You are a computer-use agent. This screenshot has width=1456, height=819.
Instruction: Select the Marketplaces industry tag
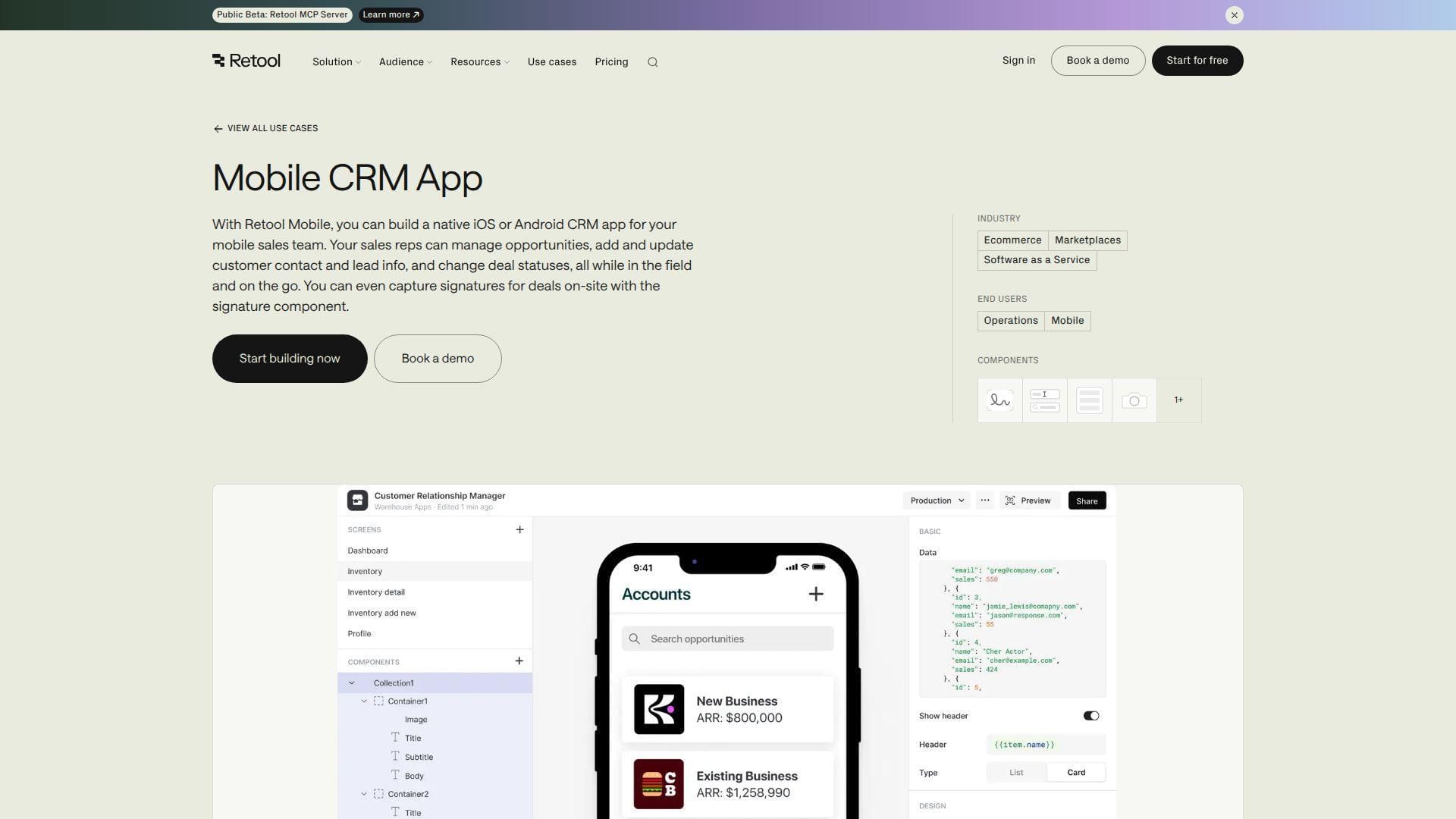click(x=1087, y=240)
